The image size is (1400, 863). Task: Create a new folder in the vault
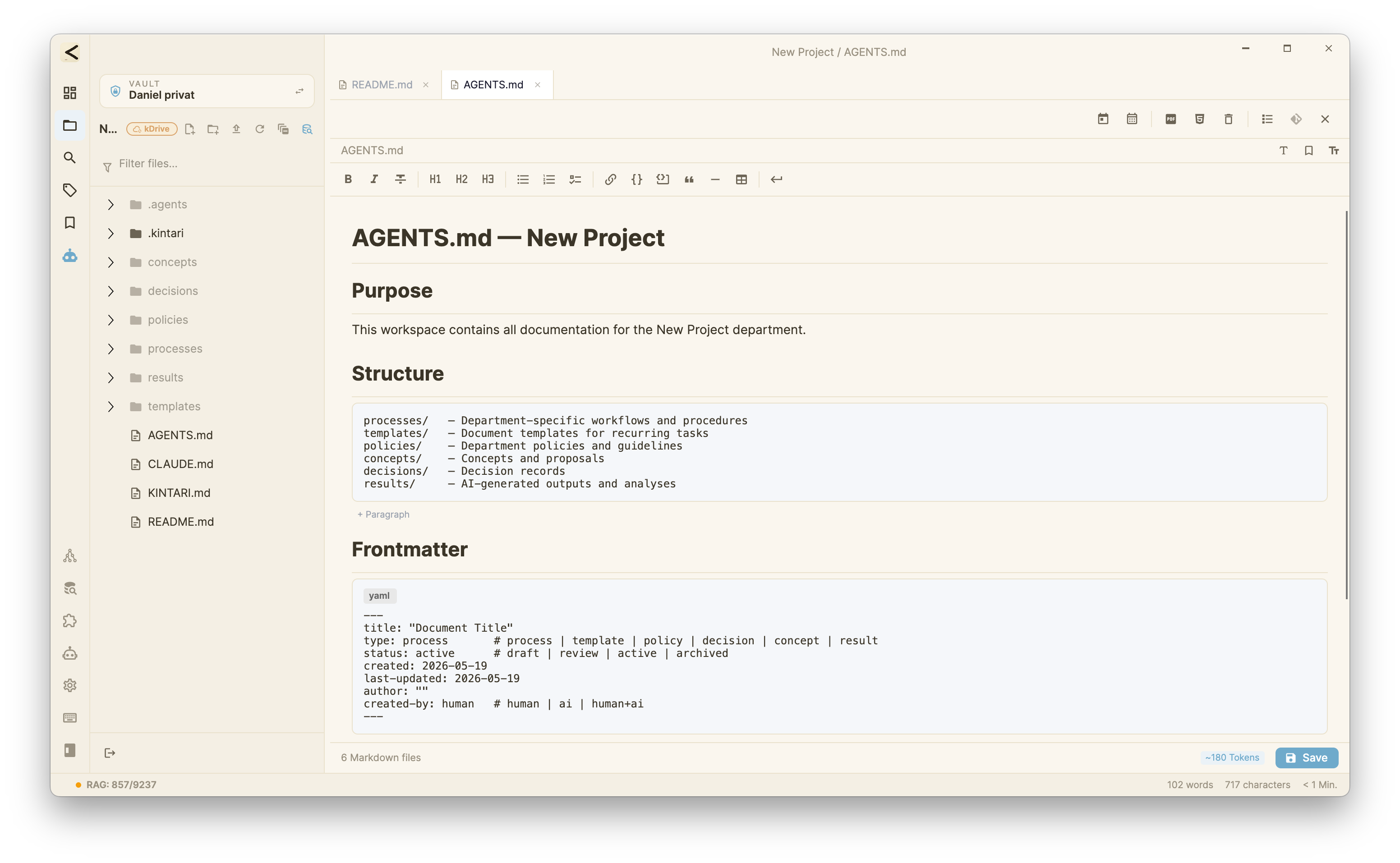pos(213,129)
